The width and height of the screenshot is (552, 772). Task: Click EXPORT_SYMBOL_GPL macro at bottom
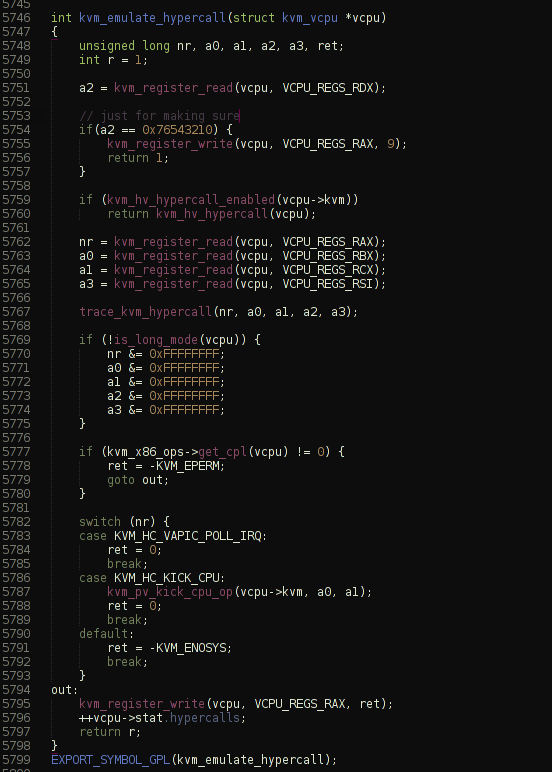tap(111, 760)
